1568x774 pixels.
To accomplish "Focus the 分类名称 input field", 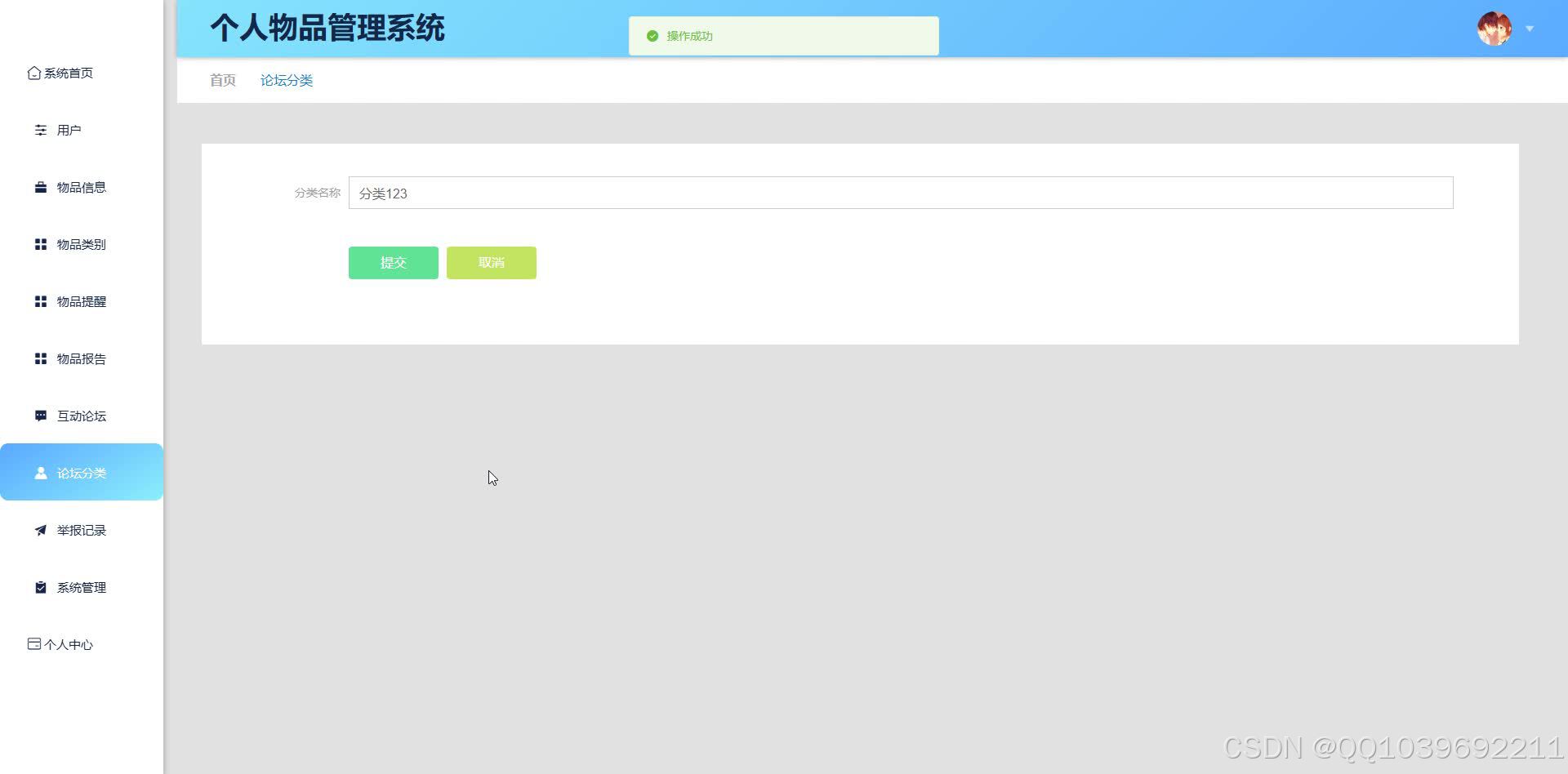I will pos(901,193).
